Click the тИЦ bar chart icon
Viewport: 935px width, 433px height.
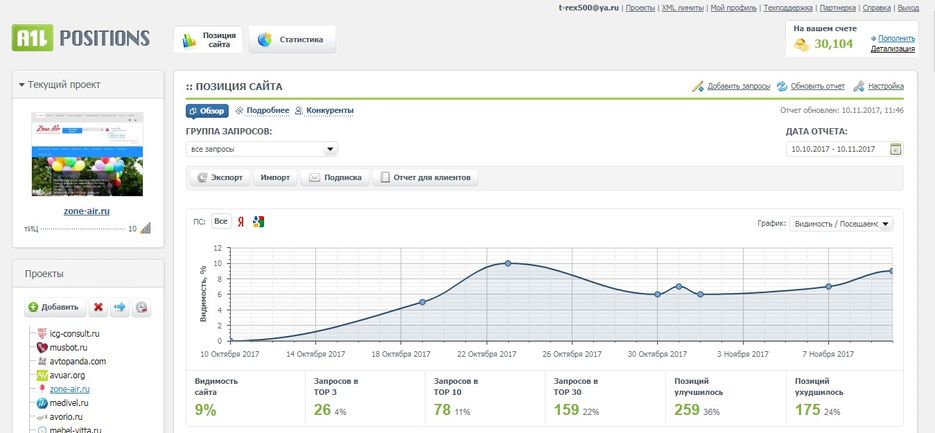[x=146, y=229]
